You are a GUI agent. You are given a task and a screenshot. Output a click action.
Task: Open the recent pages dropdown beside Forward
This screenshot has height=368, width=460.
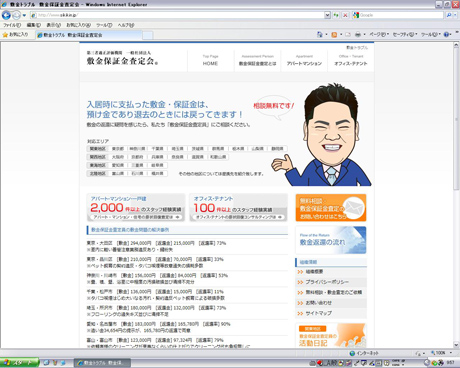pos(24,15)
